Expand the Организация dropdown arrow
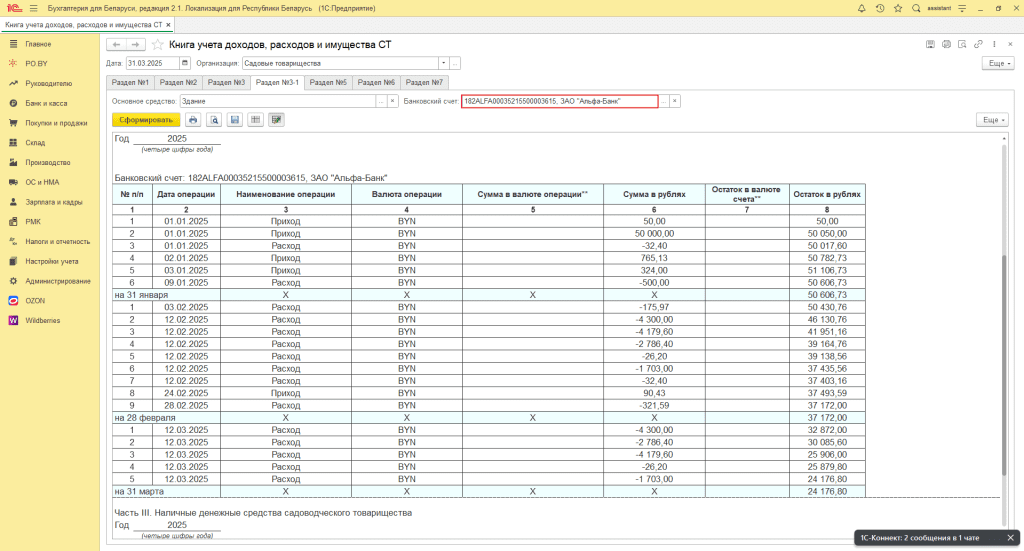This screenshot has height=551, width=1024. pyautogui.click(x=443, y=63)
